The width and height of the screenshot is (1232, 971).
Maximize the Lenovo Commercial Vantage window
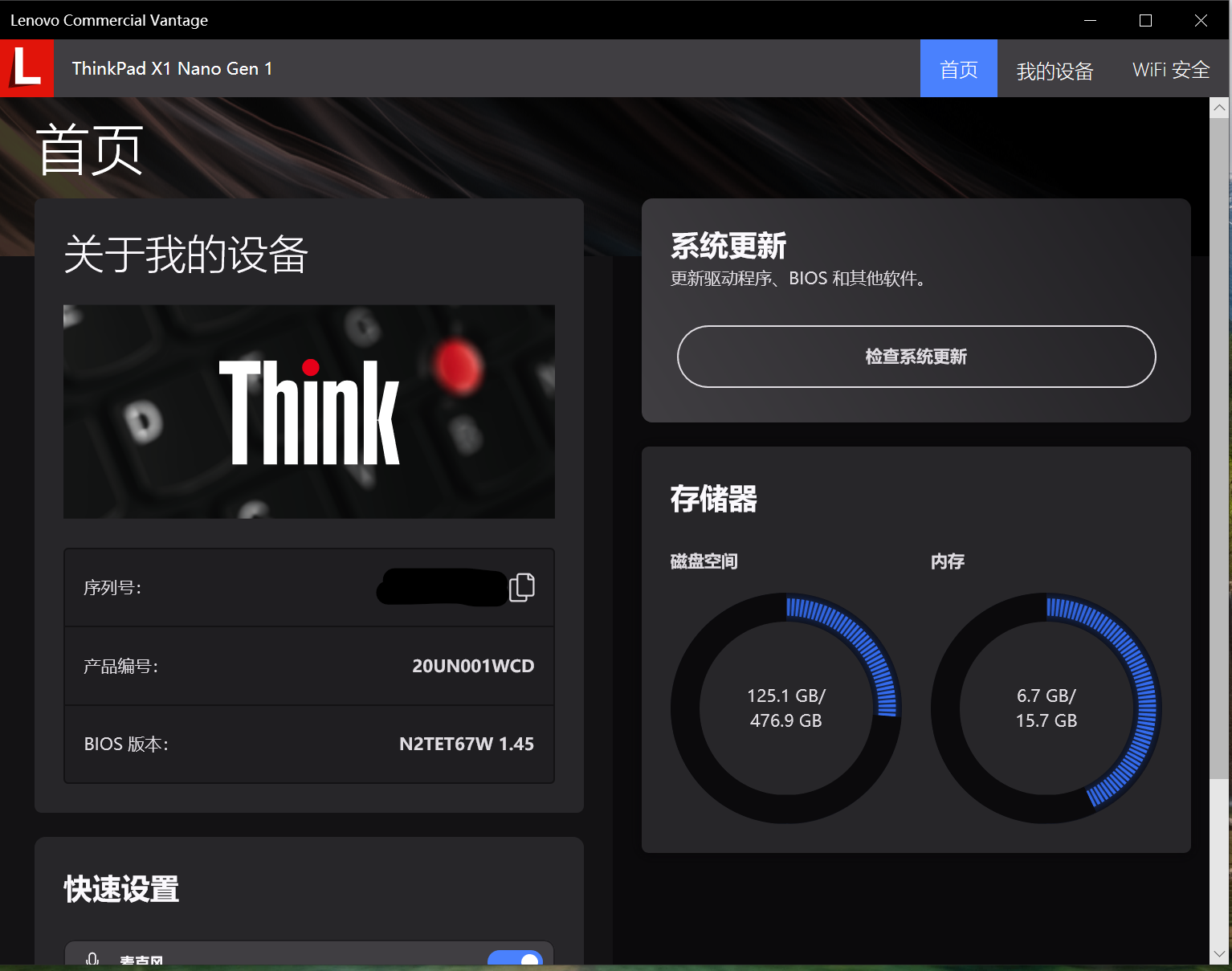(1146, 20)
